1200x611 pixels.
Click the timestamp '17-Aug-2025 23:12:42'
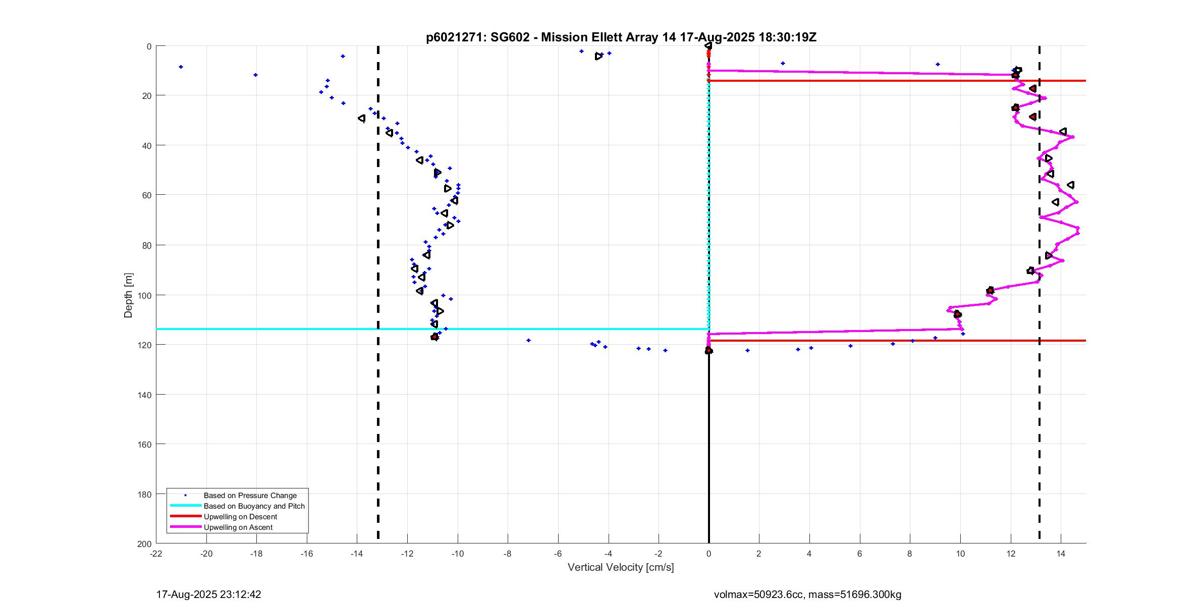point(209,594)
